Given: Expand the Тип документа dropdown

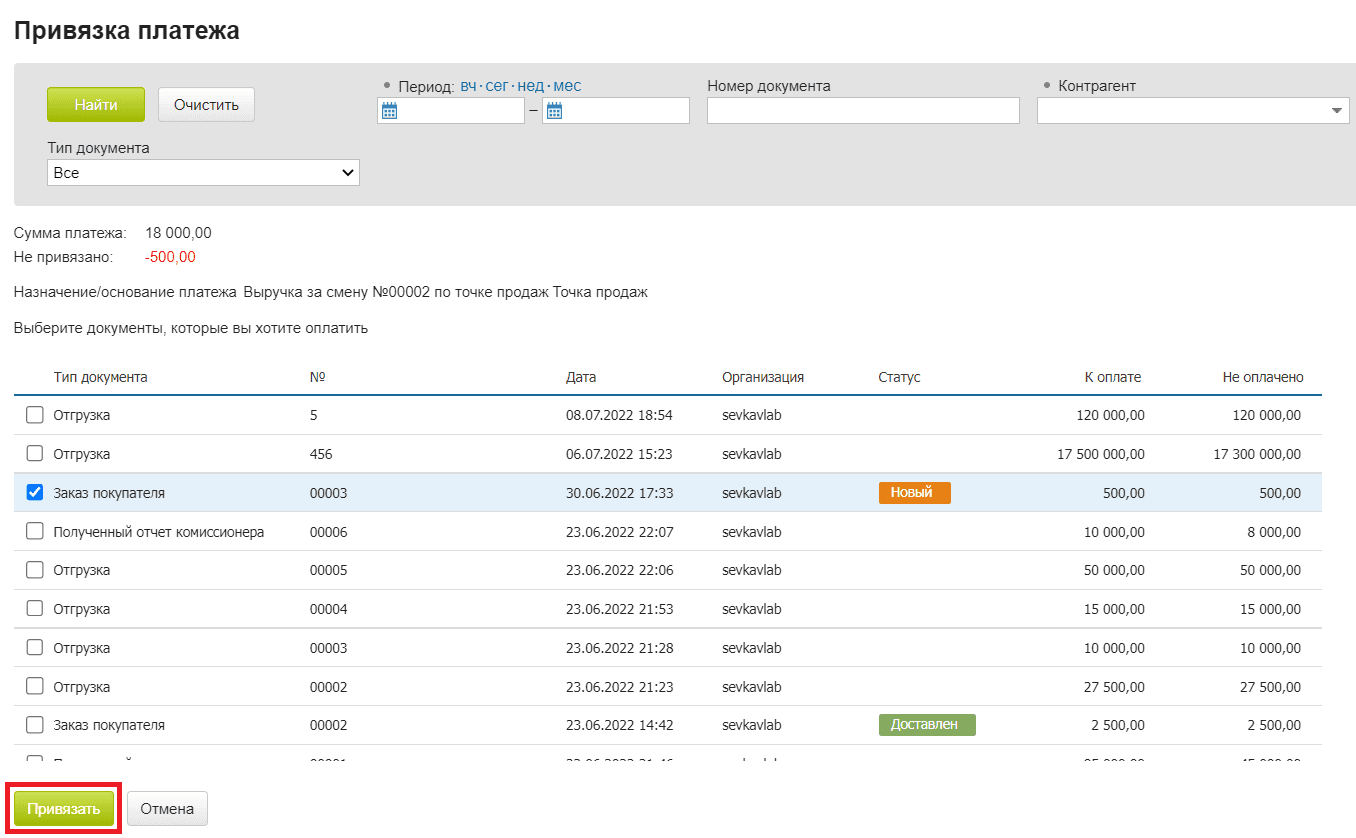Looking at the screenshot, I should point(203,173).
